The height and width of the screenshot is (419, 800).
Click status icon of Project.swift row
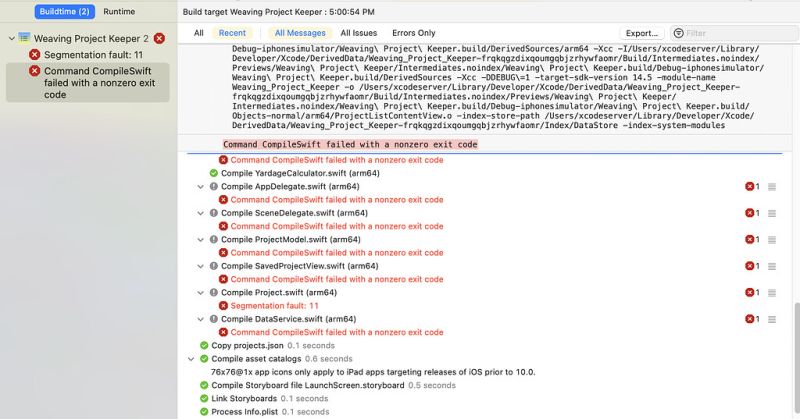click(214, 293)
